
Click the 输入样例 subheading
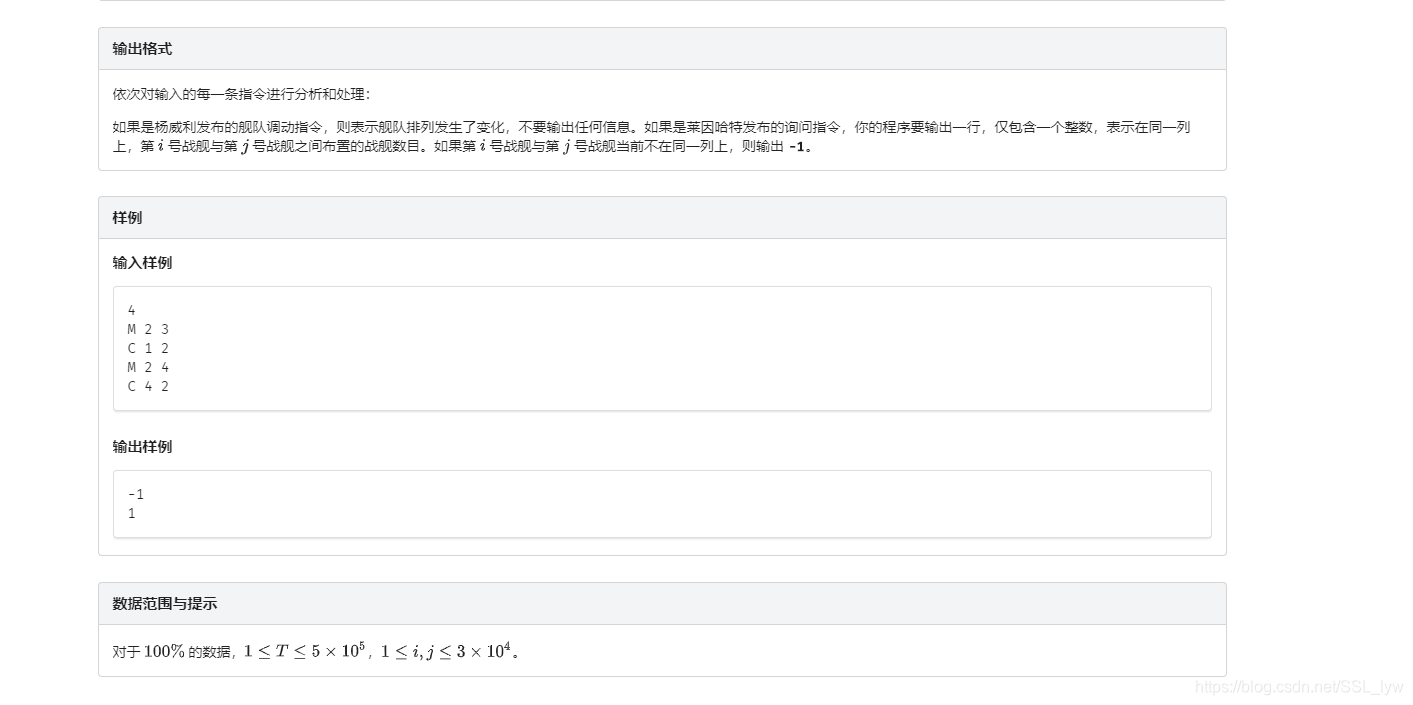pos(142,263)
